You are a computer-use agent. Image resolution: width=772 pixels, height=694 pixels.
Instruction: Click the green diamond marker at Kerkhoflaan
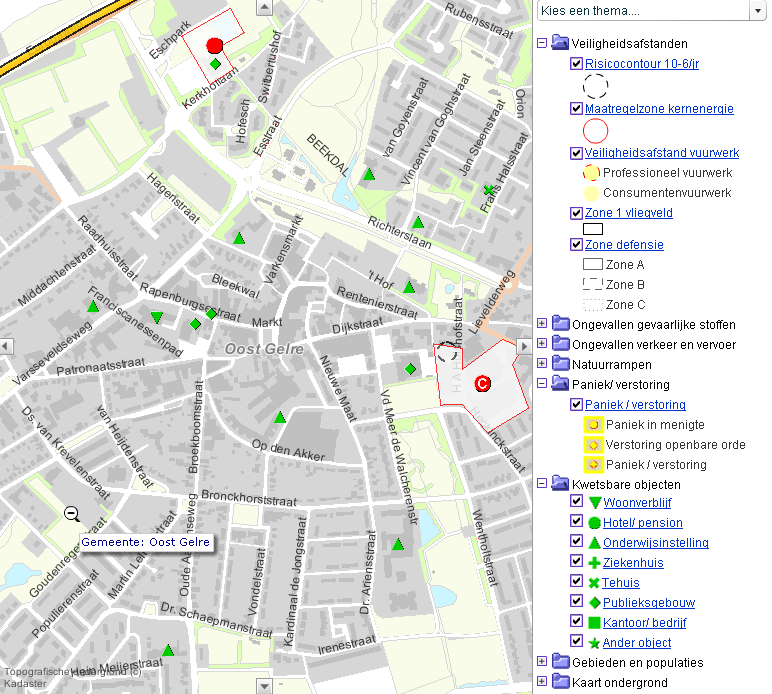(215, 64)
